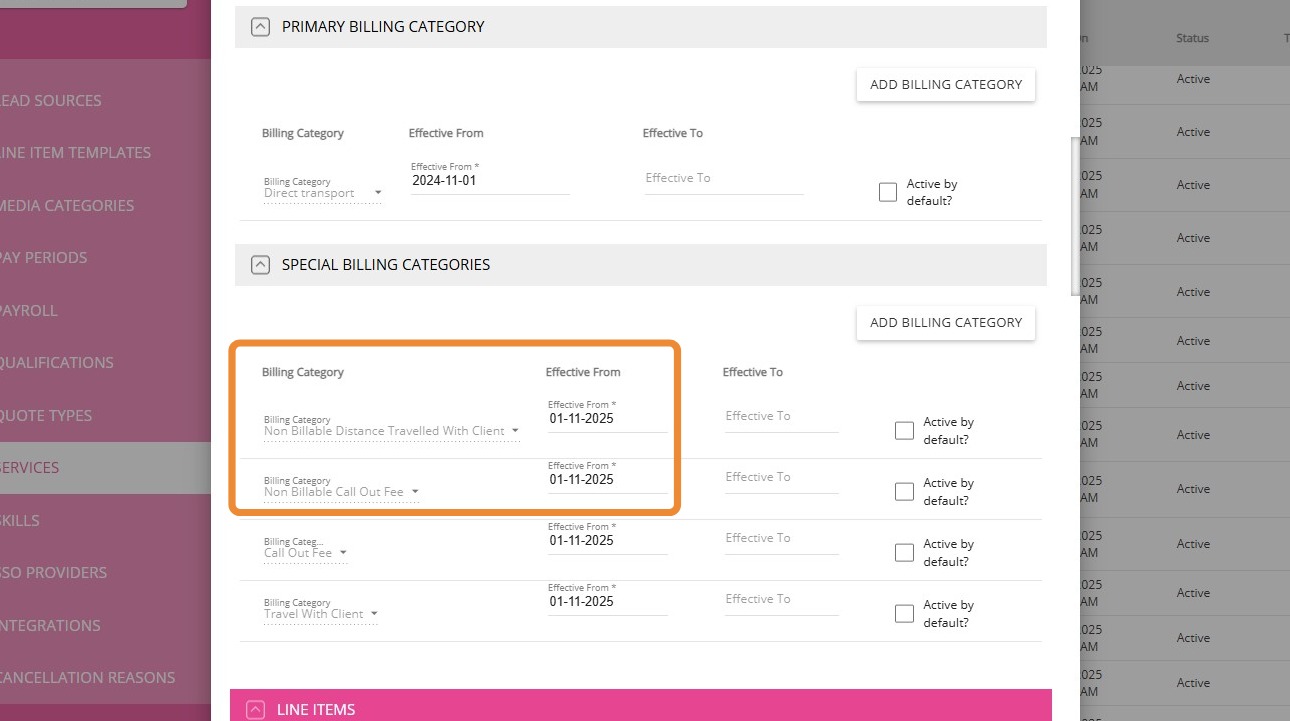Click Effective To field for Direct transport
The image size is (1290, 721).
[x=723, y=179]
